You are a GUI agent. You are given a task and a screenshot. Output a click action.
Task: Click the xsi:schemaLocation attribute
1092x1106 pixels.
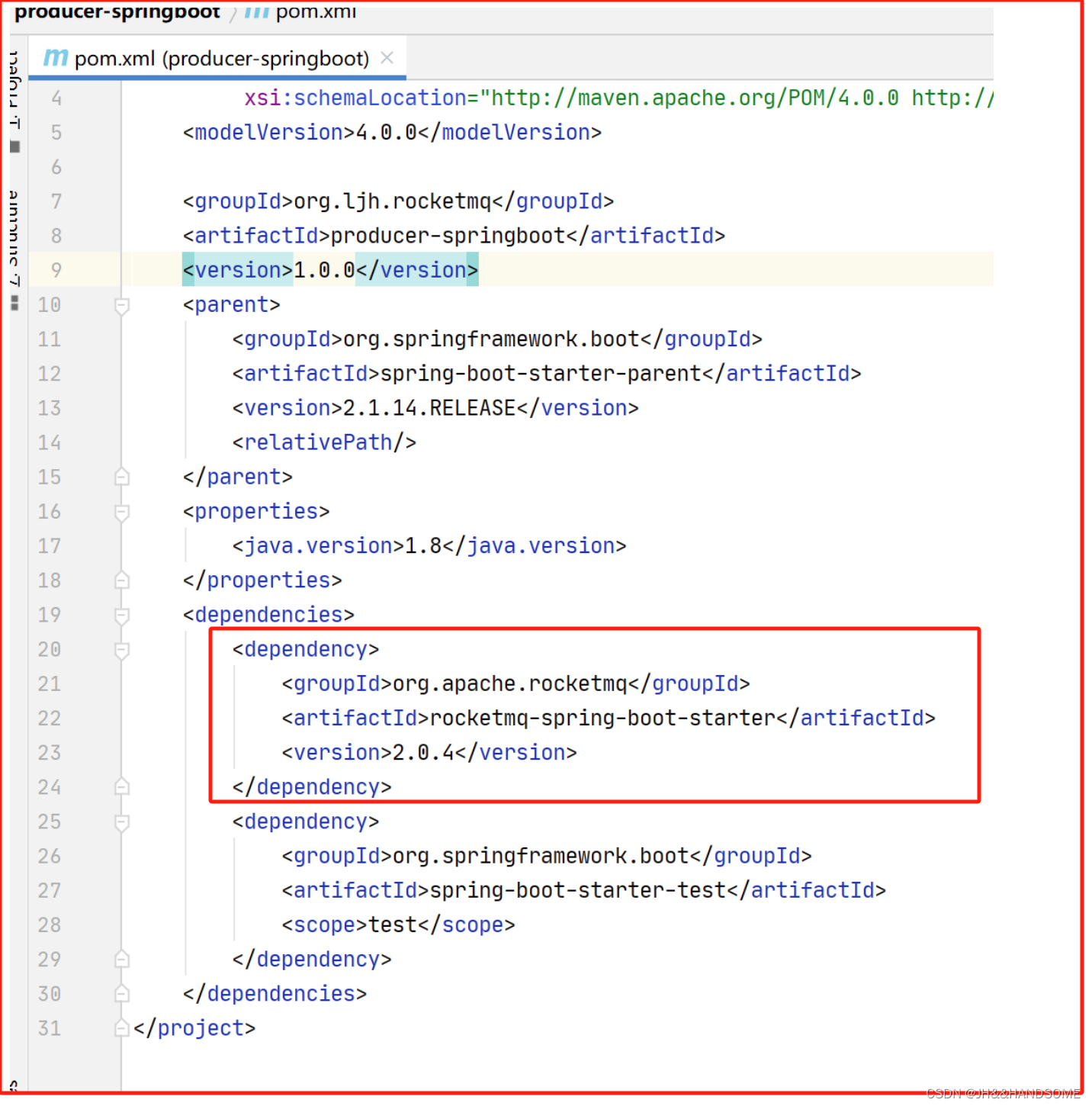pos(356,98)
